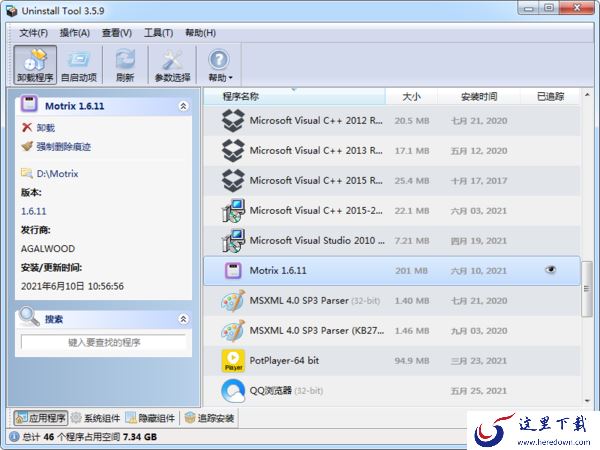Click the Motrix icon in details panel header
The width and height of the screenshot is (600, 450).
[29, 104]
